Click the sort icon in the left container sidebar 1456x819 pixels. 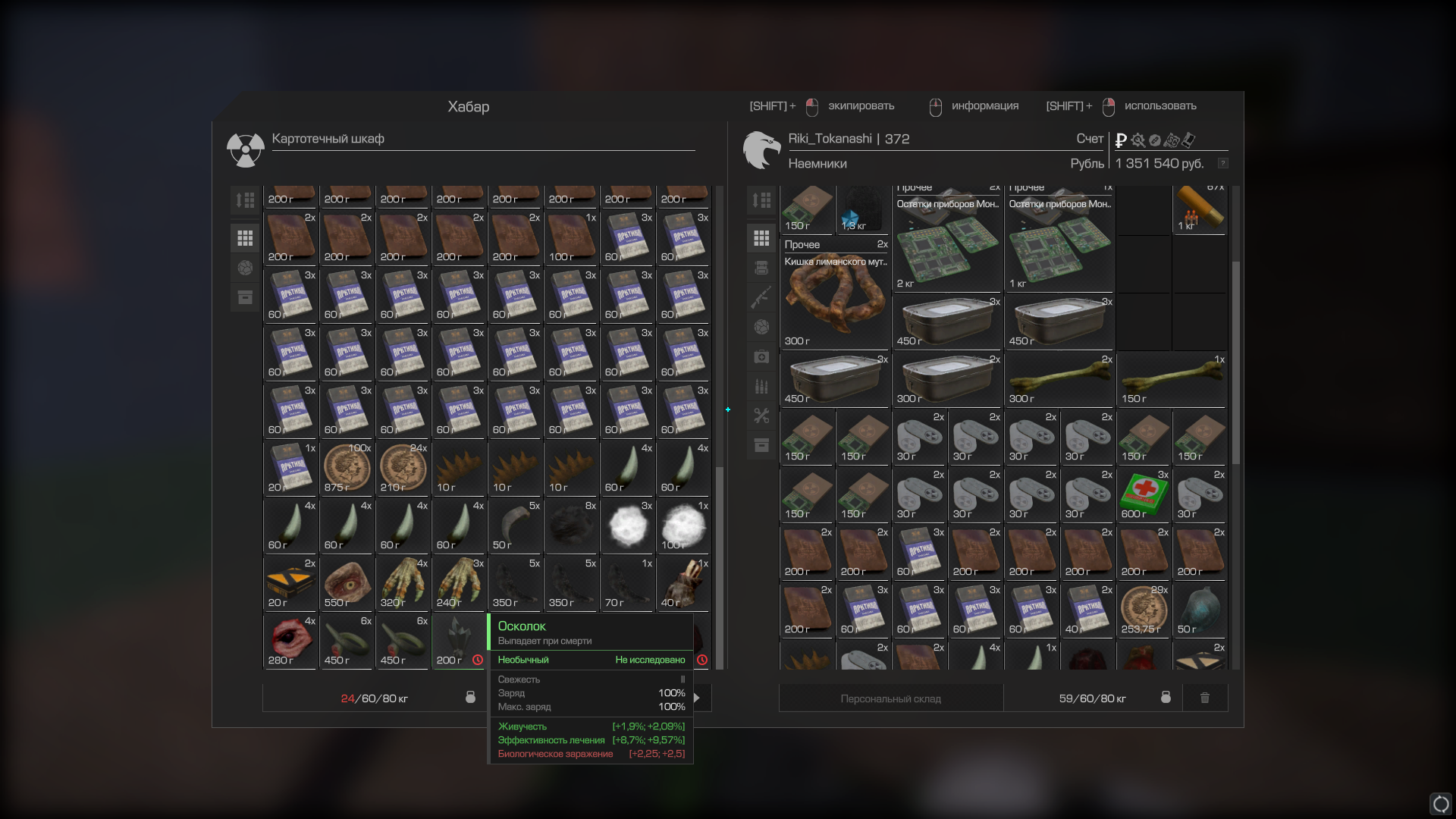[x=245, y=200]
